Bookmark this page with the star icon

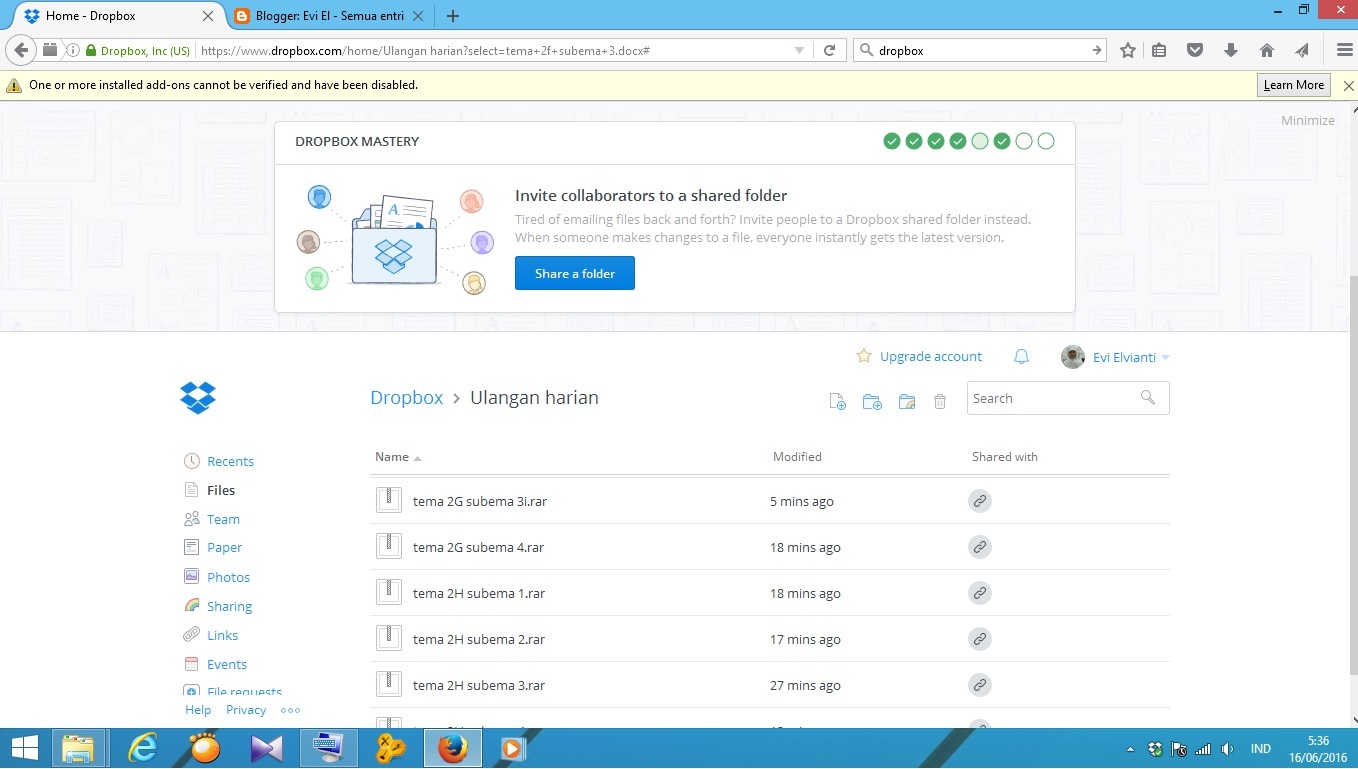[x=1128, y=50]
